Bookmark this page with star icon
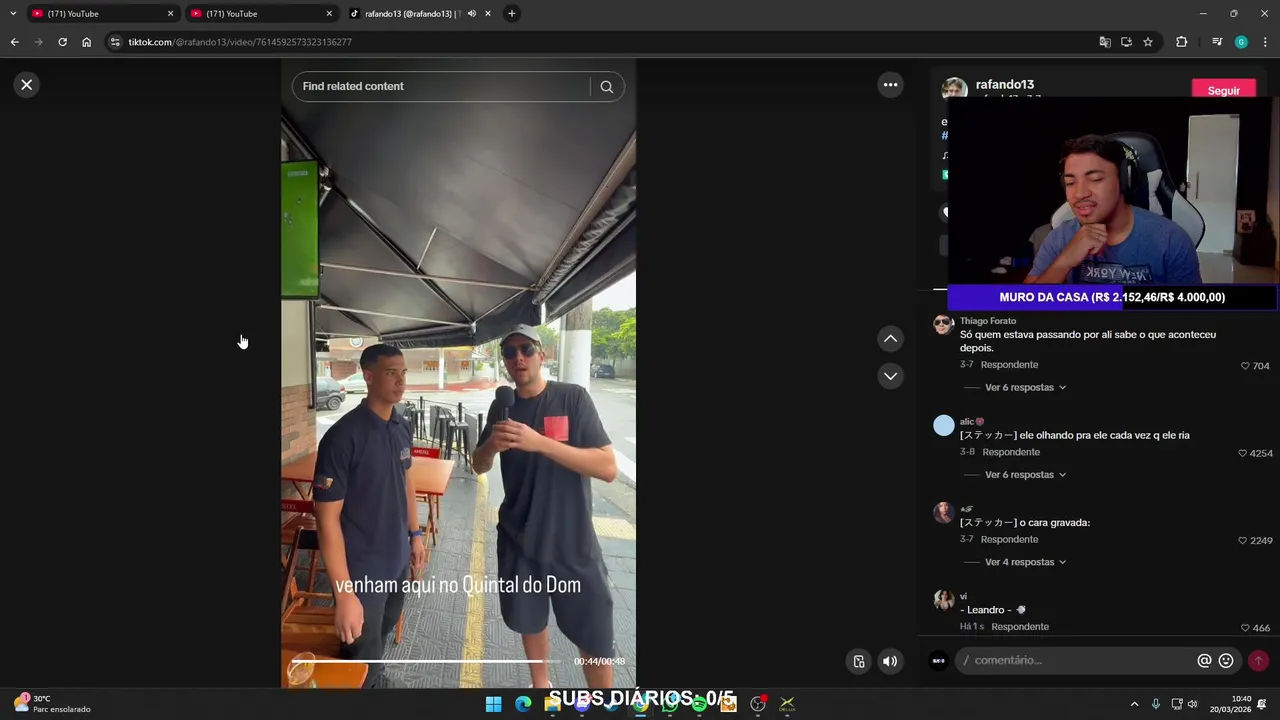The width and height of the screenshot is (1280, 720). click(1148, 42)
